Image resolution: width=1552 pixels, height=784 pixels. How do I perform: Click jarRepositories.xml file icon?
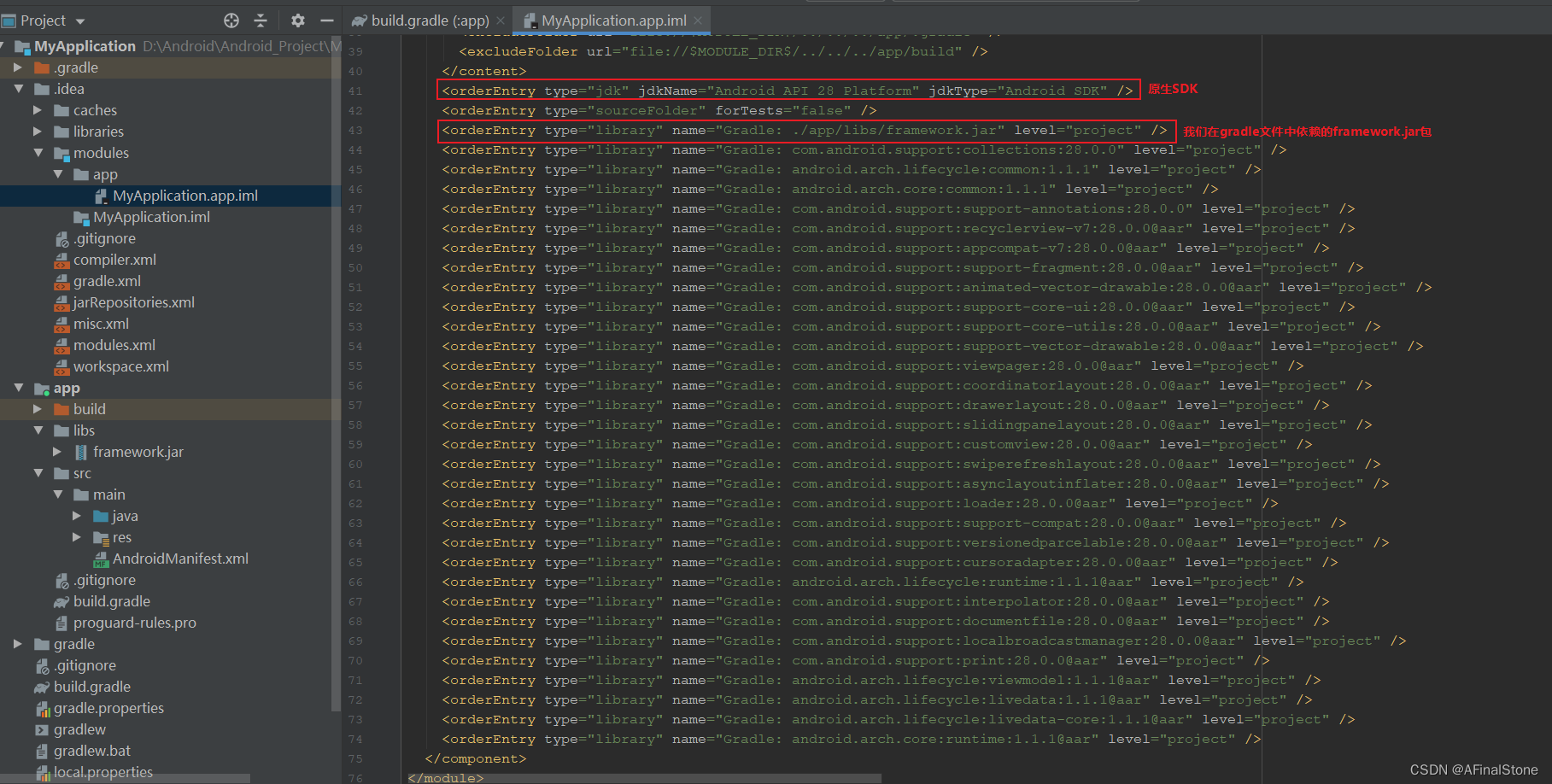coord(61,302)
